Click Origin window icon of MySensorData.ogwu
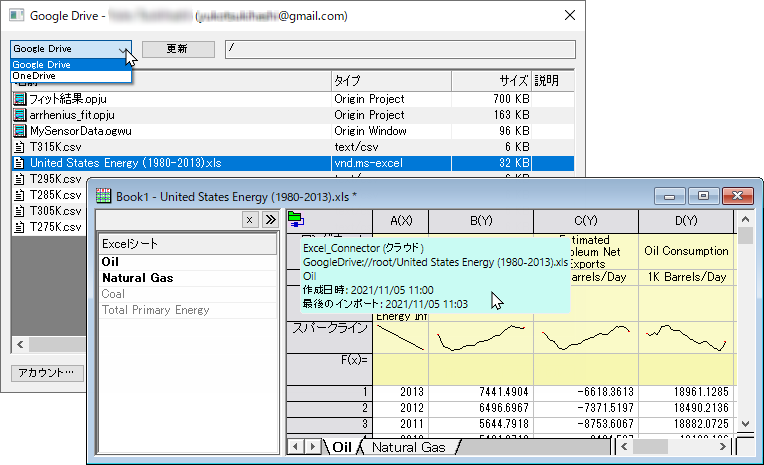This screenshot has width=764, height=465. tap(19, 131)
